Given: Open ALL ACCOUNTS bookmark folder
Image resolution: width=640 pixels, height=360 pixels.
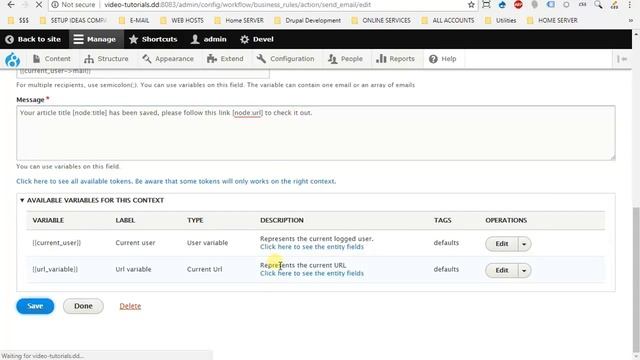Looking at the screenshot, I should click(448, 20).
